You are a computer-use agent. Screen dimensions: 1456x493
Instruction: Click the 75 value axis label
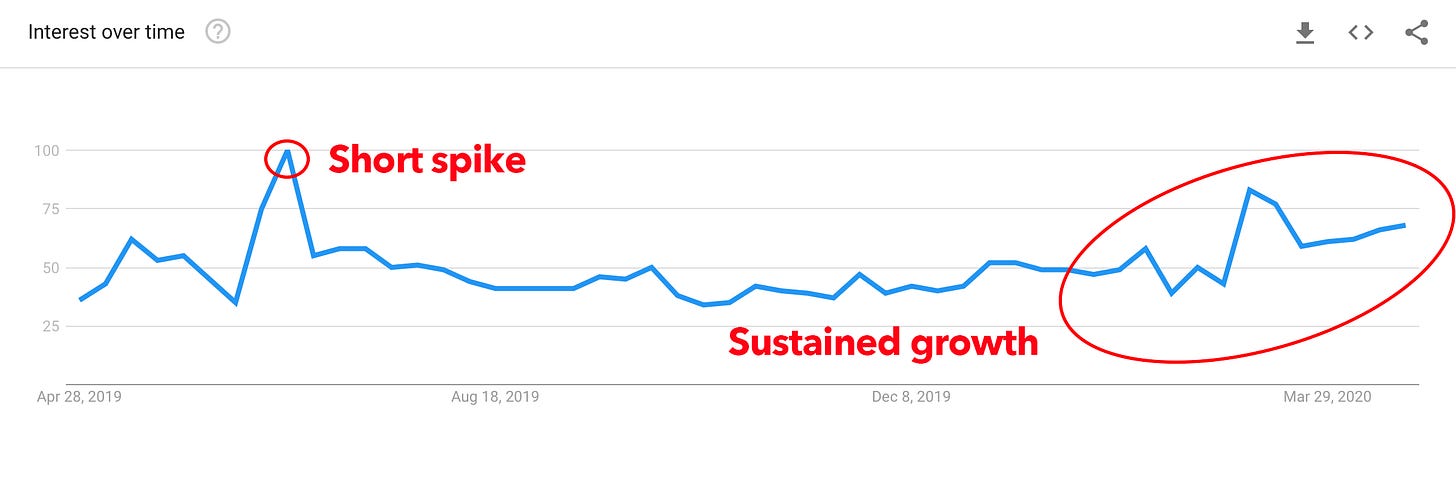52,208
